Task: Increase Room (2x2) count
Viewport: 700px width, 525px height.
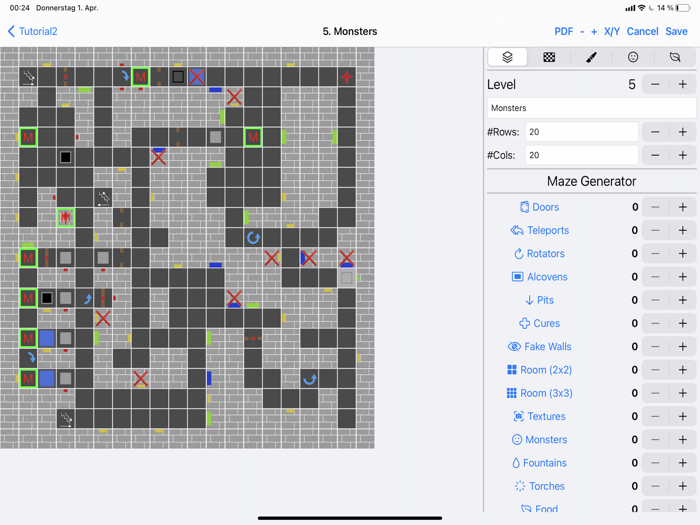Action: (683, 370)
